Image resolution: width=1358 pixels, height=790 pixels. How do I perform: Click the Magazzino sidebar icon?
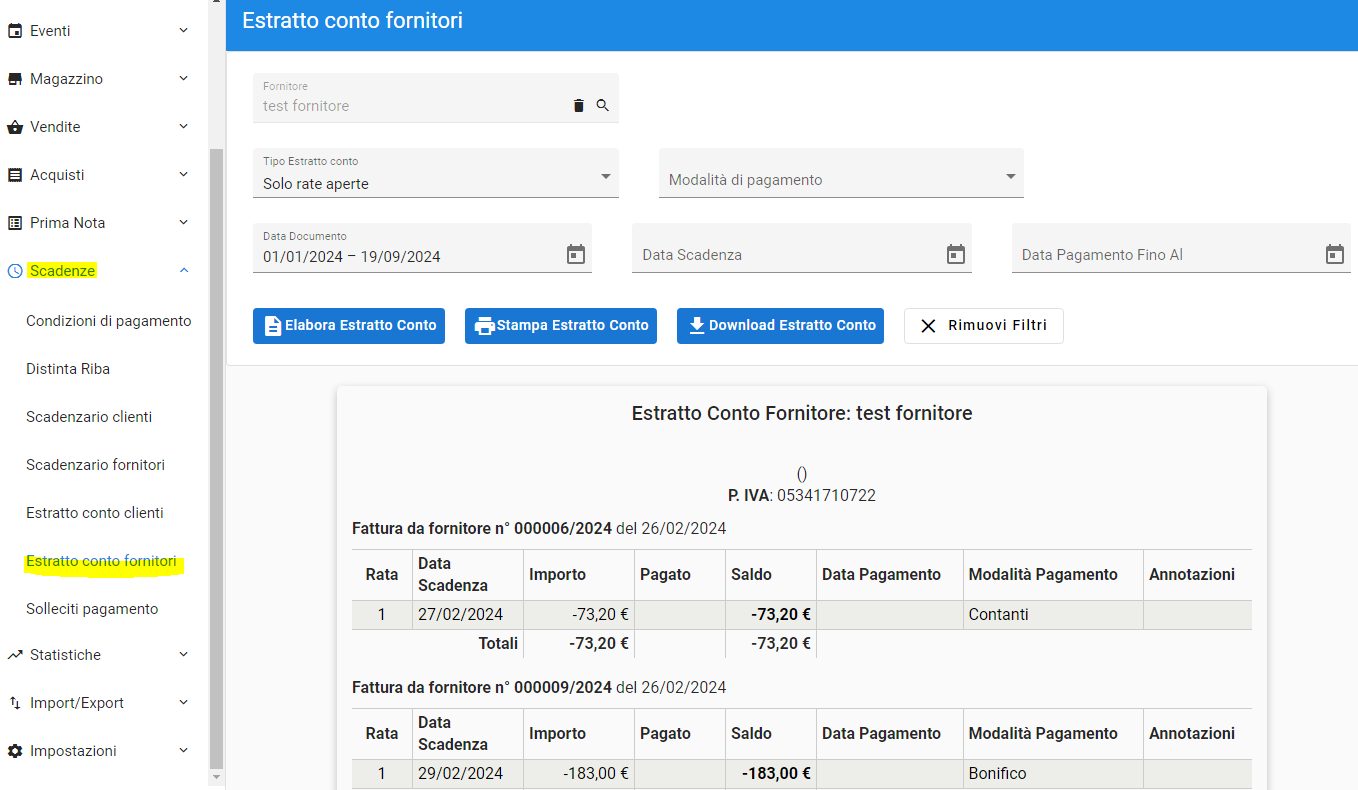click(x=15, y=79)
